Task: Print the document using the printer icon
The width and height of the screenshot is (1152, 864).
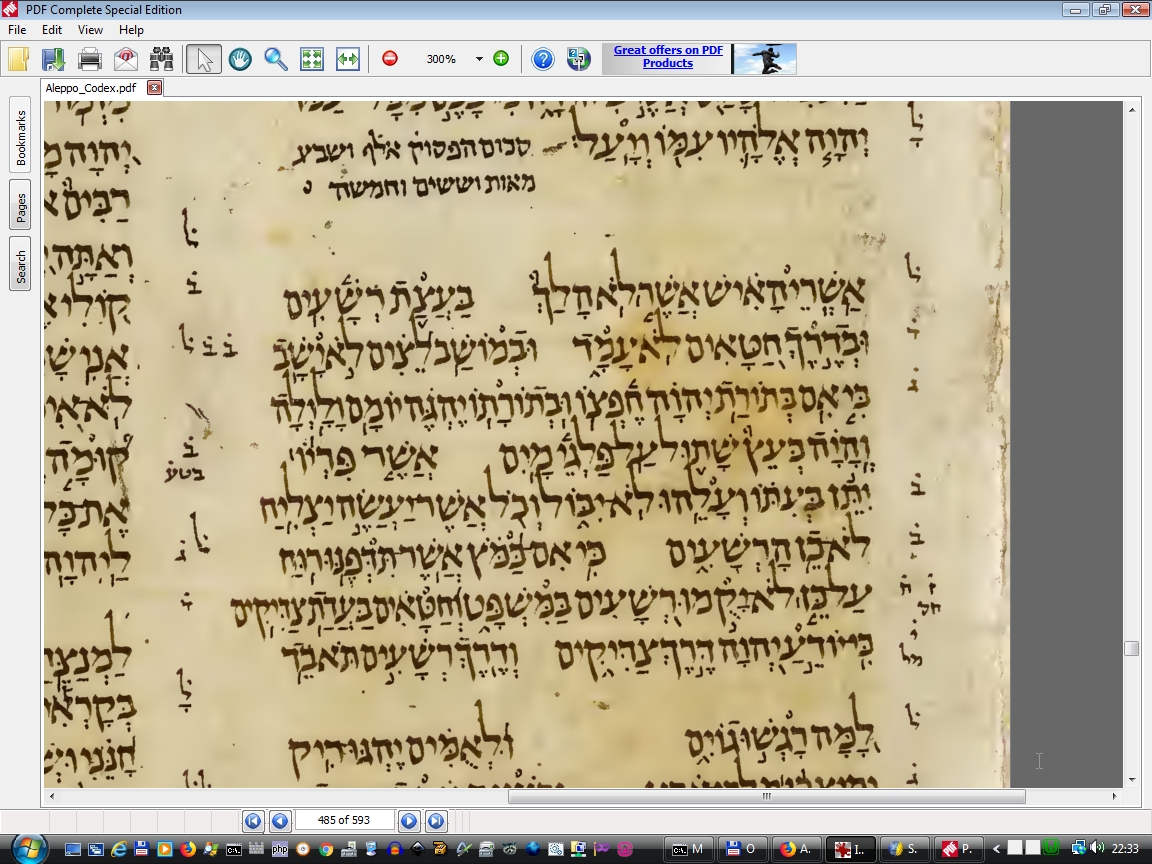Action: (90, 59)
